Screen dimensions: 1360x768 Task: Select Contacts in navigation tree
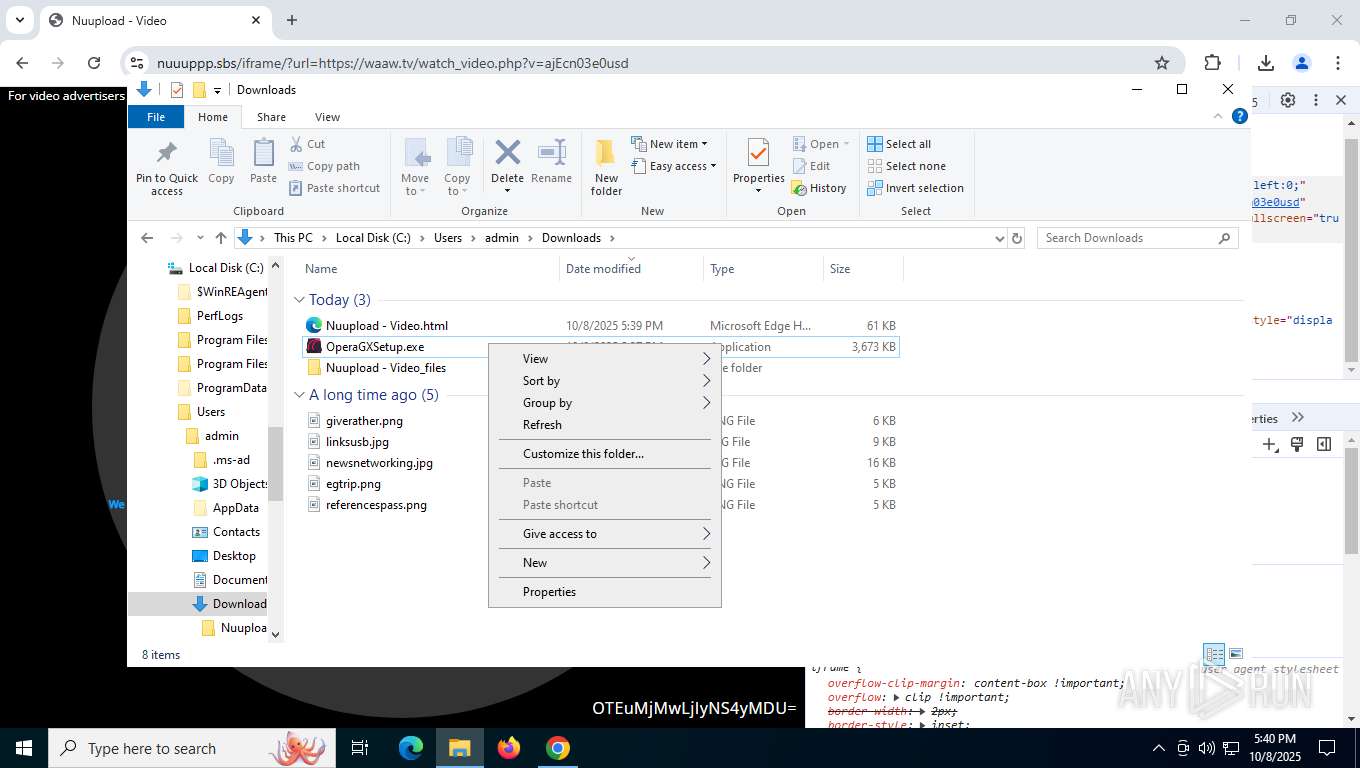click(236, 532)
